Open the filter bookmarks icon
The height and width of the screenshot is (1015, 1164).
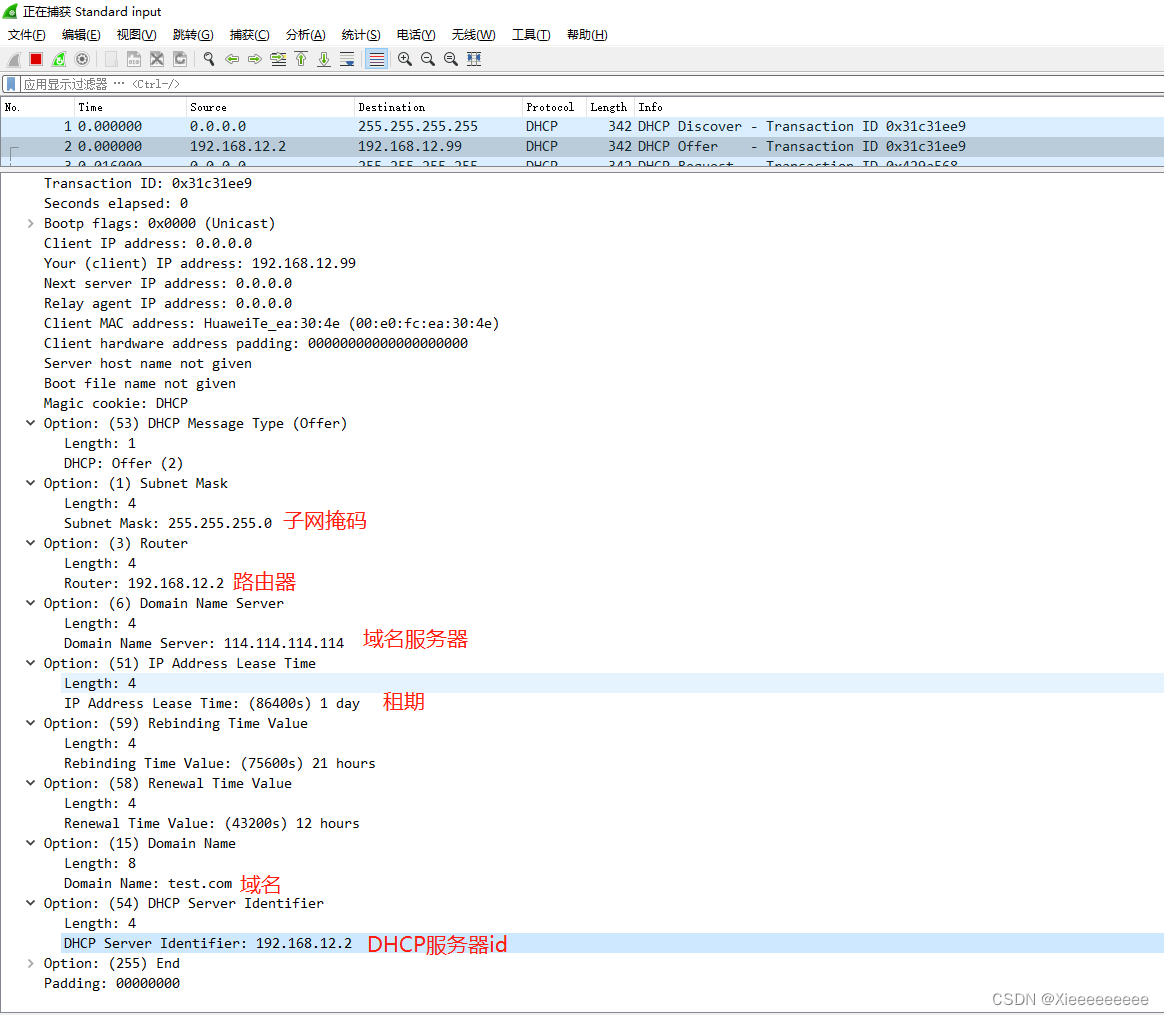pyautogui.click(x=12, y=83)
